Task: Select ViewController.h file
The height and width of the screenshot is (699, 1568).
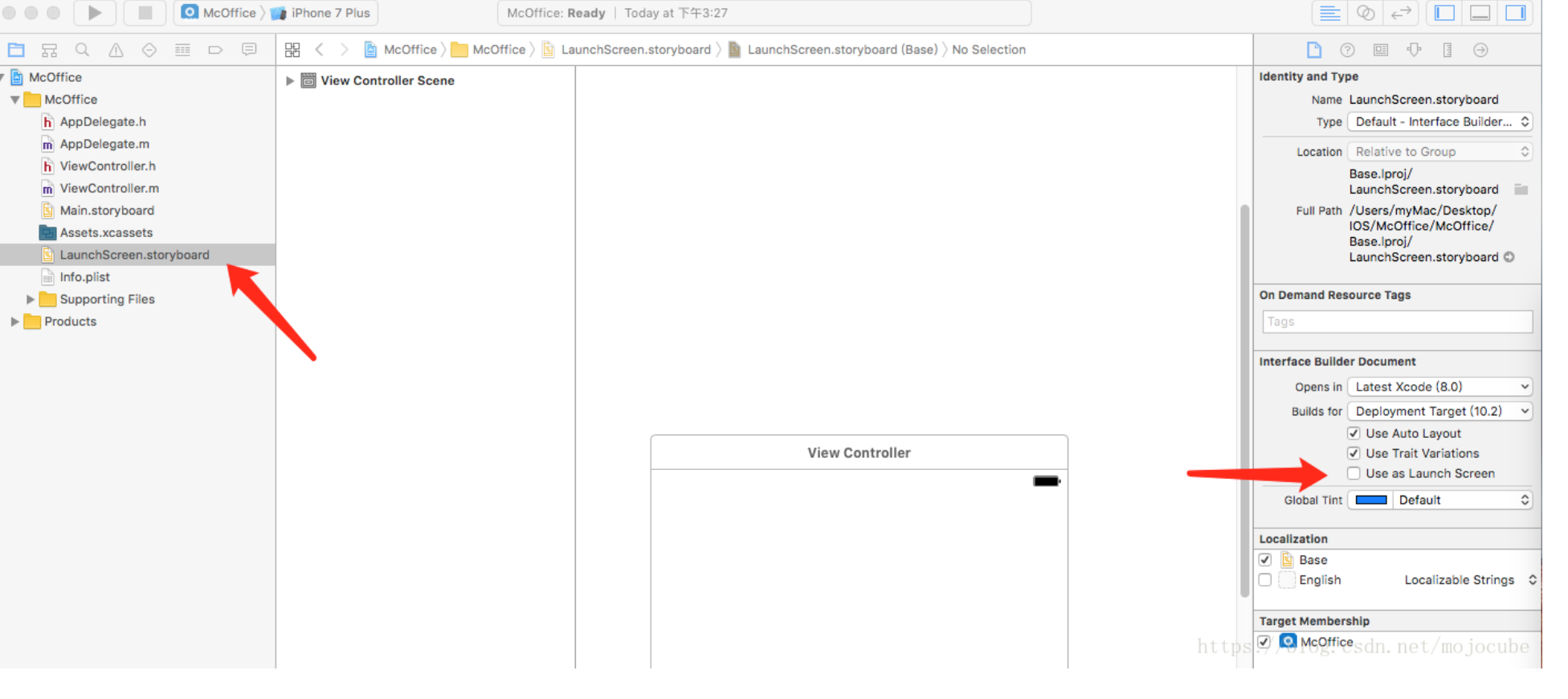Action: [x=108, y=166]
